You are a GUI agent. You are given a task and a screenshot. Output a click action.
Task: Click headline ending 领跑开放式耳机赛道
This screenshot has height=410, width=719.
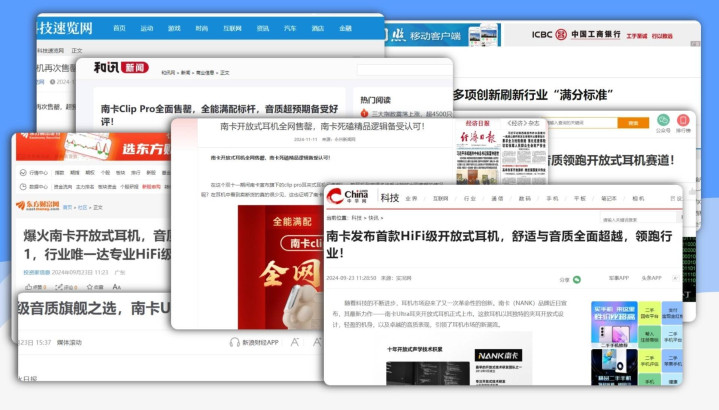tap(611, 160)
